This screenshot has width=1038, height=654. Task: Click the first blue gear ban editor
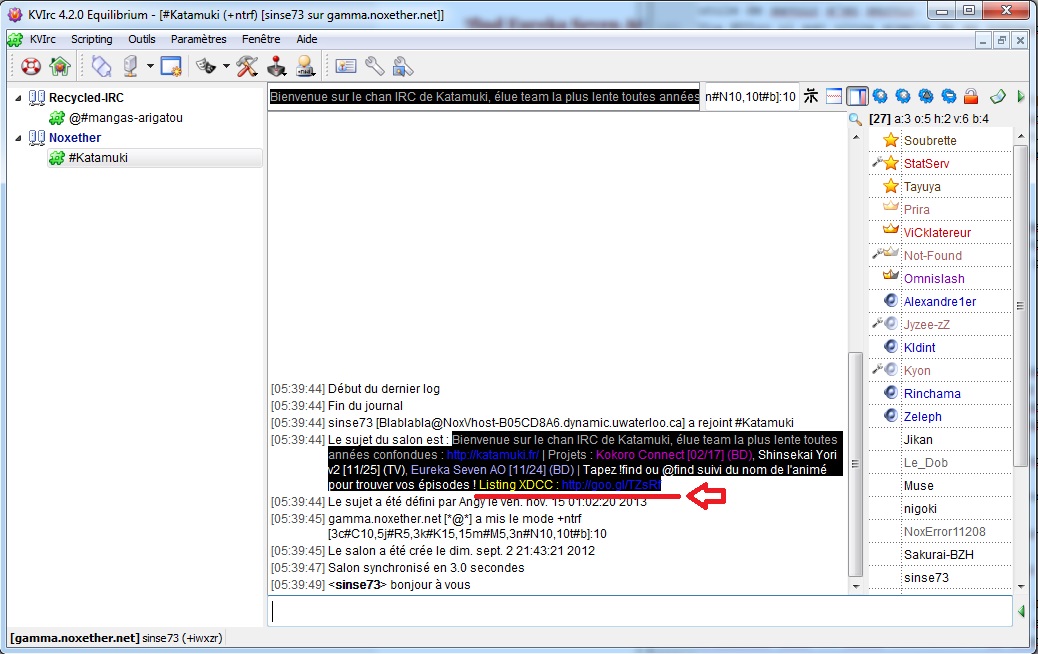[x=880, y=97]
